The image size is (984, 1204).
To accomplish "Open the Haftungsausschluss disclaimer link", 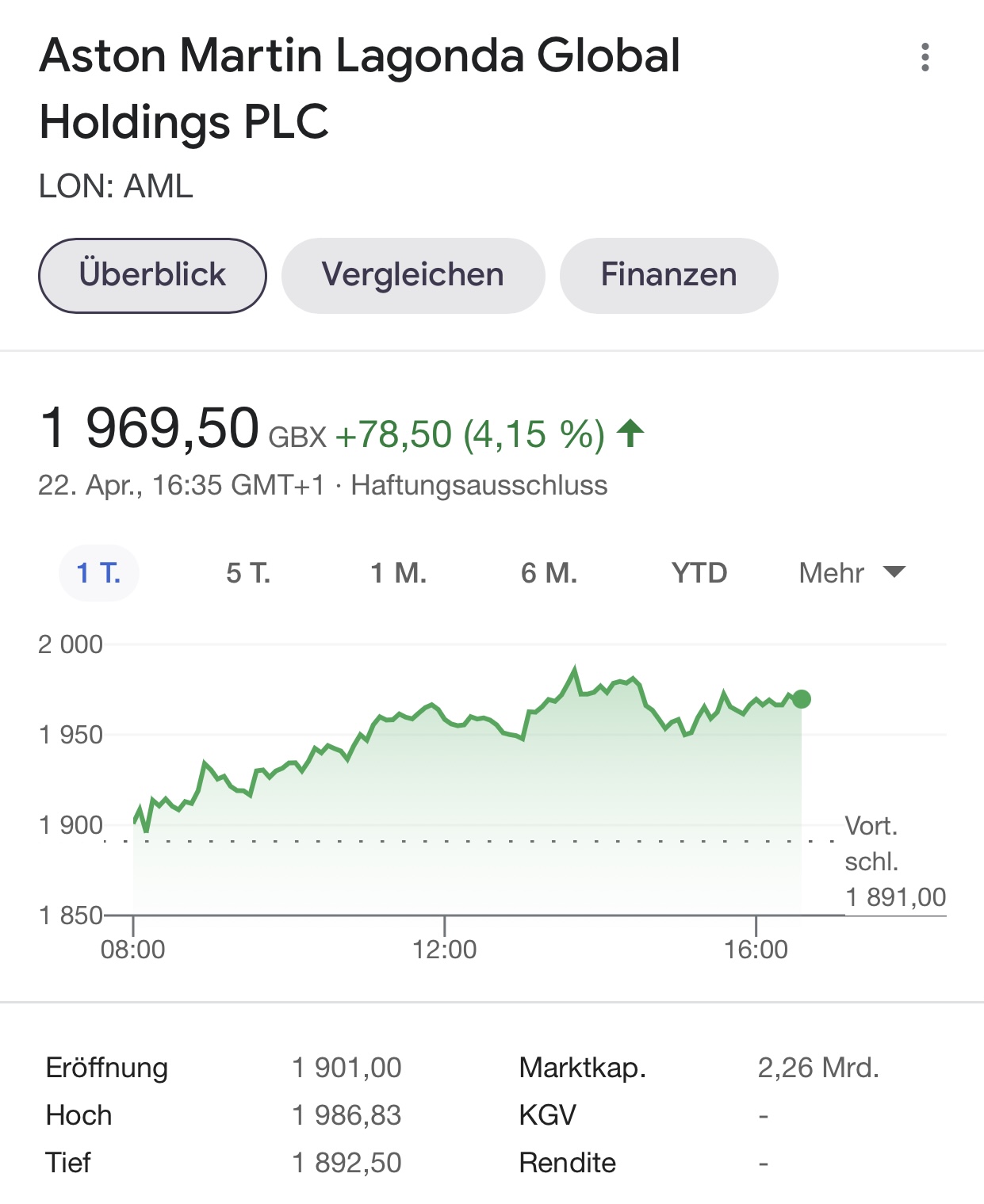I will [479, 485].
